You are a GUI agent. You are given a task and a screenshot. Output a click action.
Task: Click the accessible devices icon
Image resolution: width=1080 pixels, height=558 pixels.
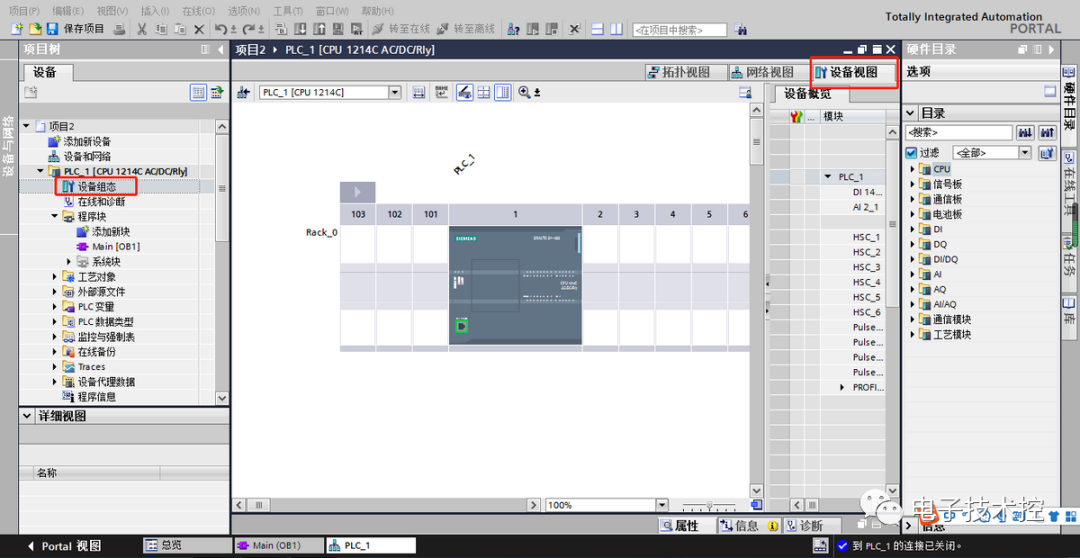pyautogui.click(x=513, y=29)
